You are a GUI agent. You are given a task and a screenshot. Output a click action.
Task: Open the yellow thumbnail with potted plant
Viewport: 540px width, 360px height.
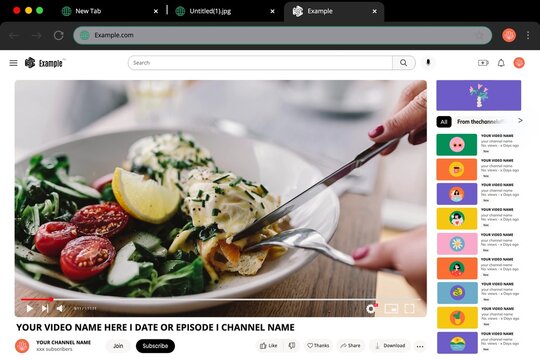[x=457, y=318]
